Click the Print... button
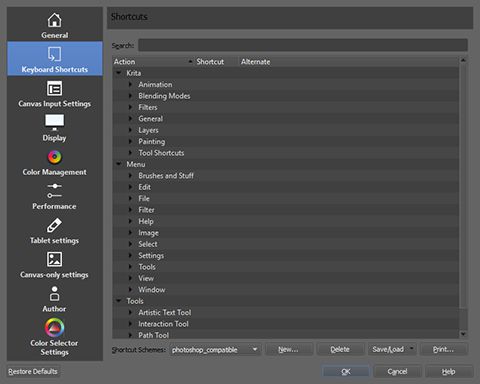This screenshot has height=384, width=480. click(x=444, y=349)
